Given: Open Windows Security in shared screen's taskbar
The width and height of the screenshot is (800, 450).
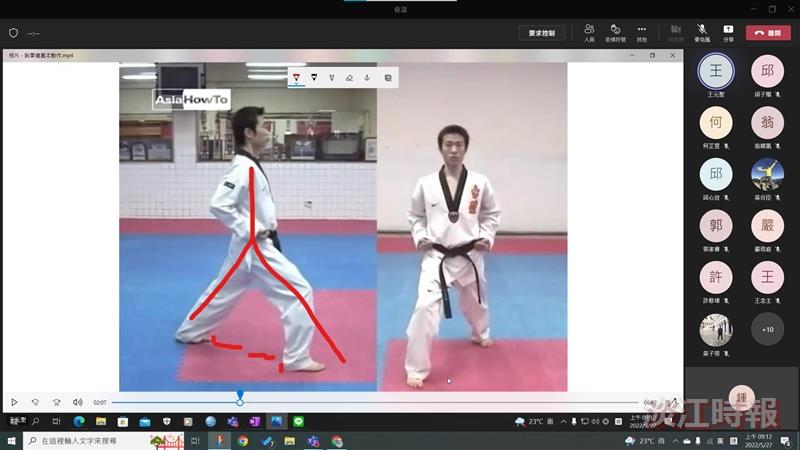Looking at the screenshot, I should [167, 421].
